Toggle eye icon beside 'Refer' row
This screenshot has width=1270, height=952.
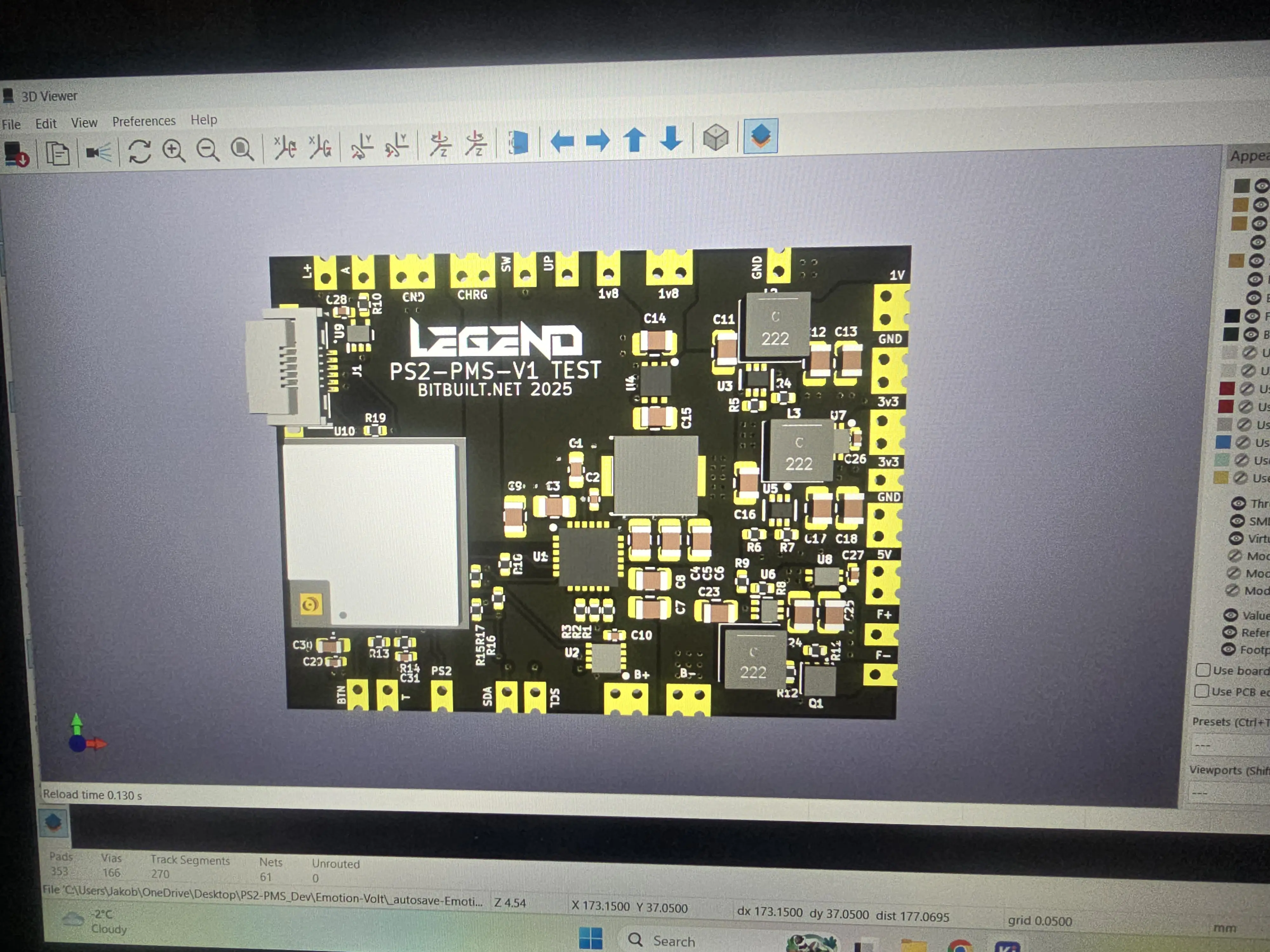pyautogui.click(x=1229, y=632)
